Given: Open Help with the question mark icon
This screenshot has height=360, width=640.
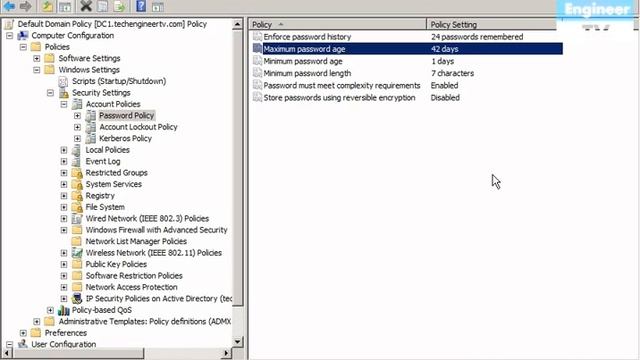Looking at the screenshot, I should tap(141, 6).
